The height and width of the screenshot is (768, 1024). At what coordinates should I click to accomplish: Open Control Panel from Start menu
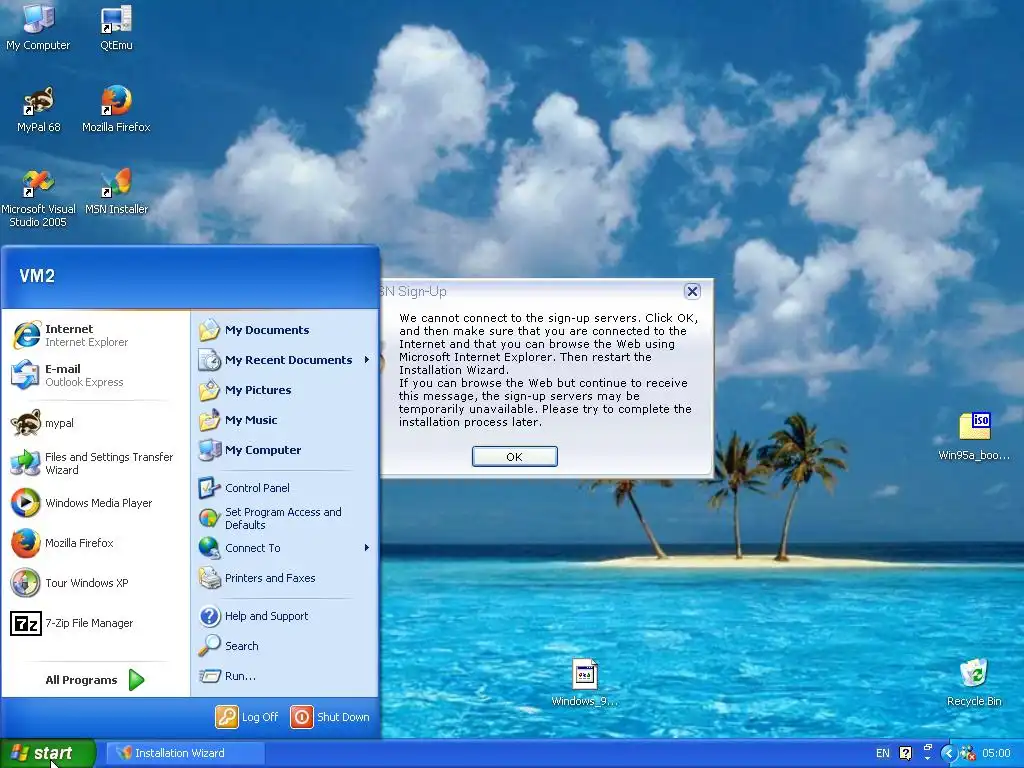[x=285, y=488]
